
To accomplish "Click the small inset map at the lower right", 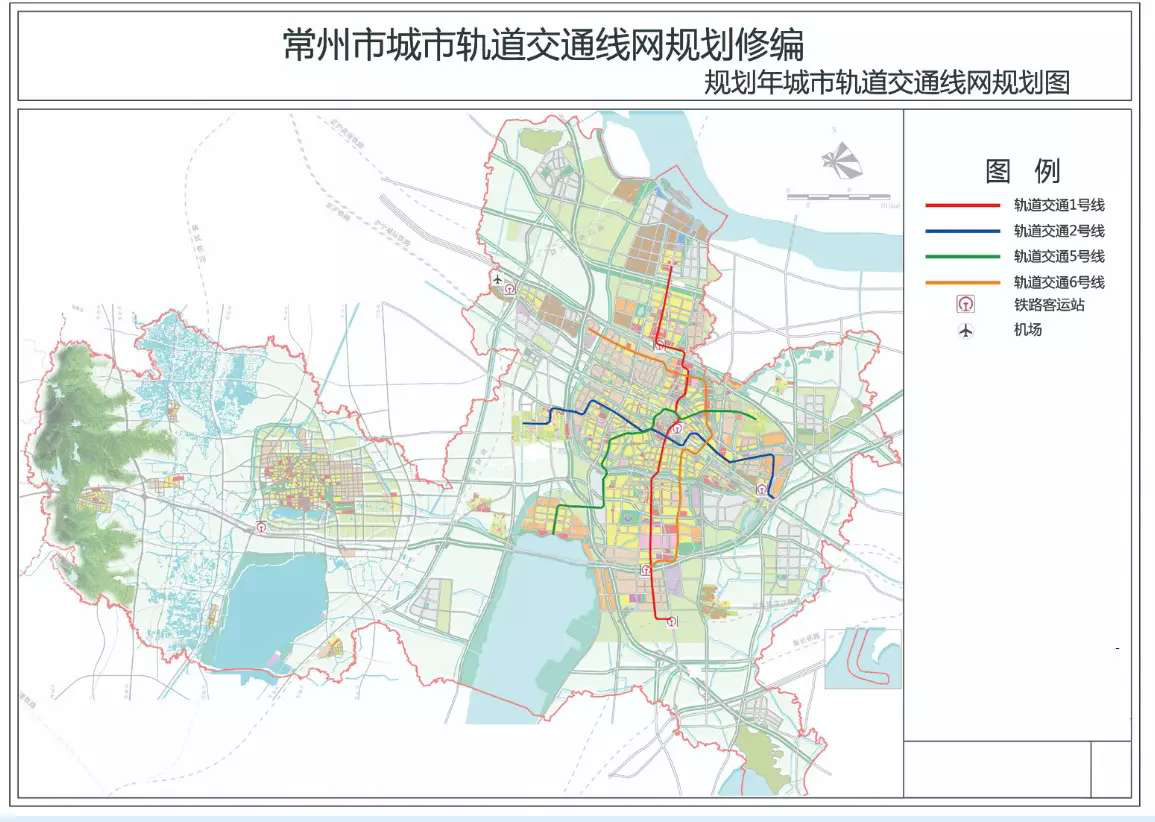I will [x=863, y=659].
